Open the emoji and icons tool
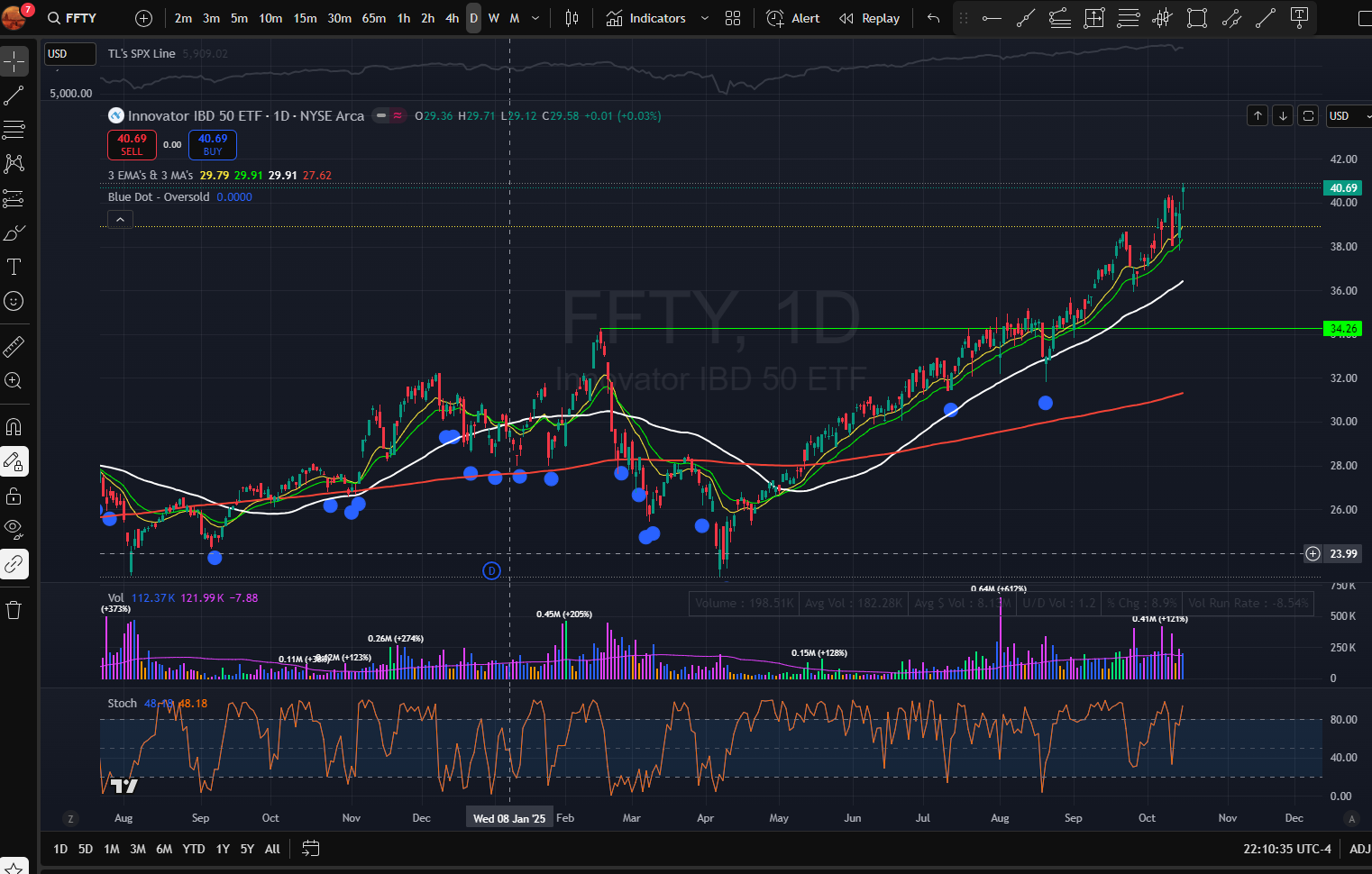The width and height of the screenshot is (1372, 874). click(14, 301)
